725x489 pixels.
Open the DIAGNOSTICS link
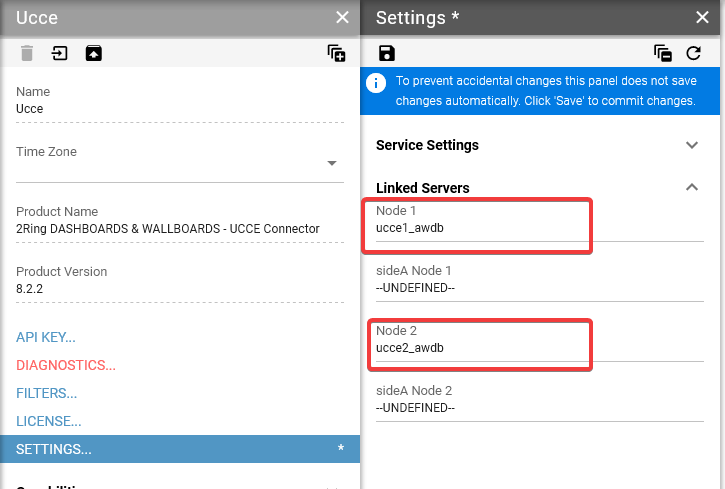(x=66, y=365)
